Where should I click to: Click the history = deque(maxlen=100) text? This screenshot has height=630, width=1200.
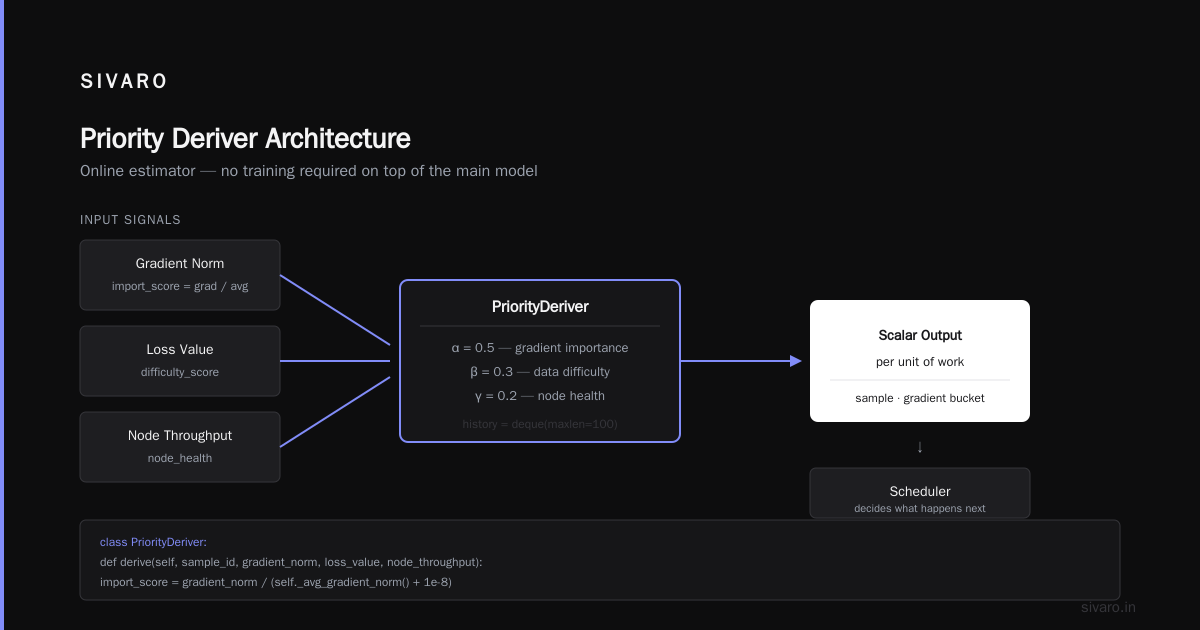pyautogui.click(x=540, y=424)
